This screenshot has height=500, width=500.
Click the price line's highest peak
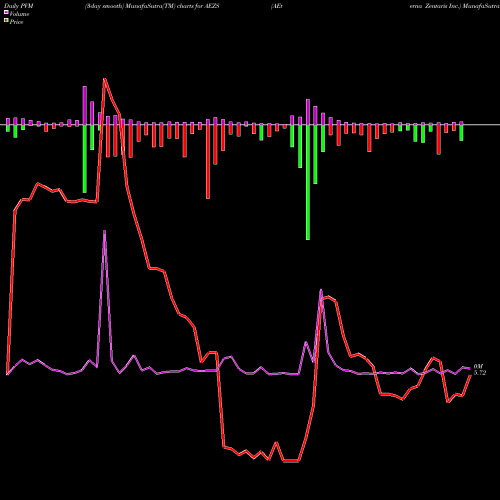(x=105, y=79)
